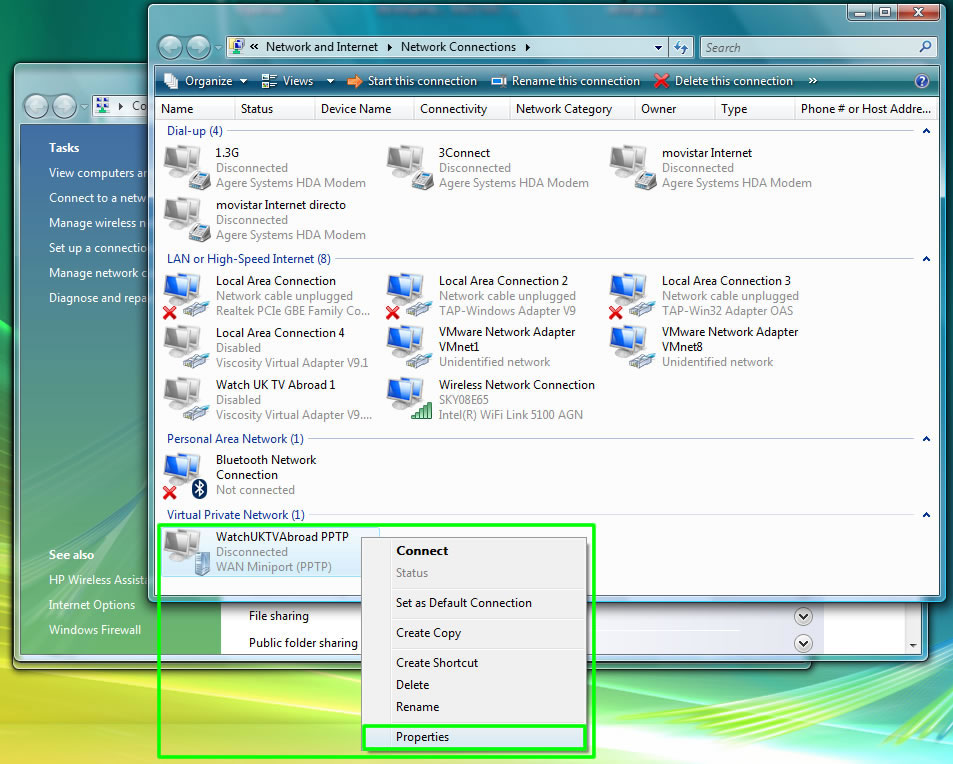Sort by the Connectivity column header
953x764 pixels.
click(461, 109)
